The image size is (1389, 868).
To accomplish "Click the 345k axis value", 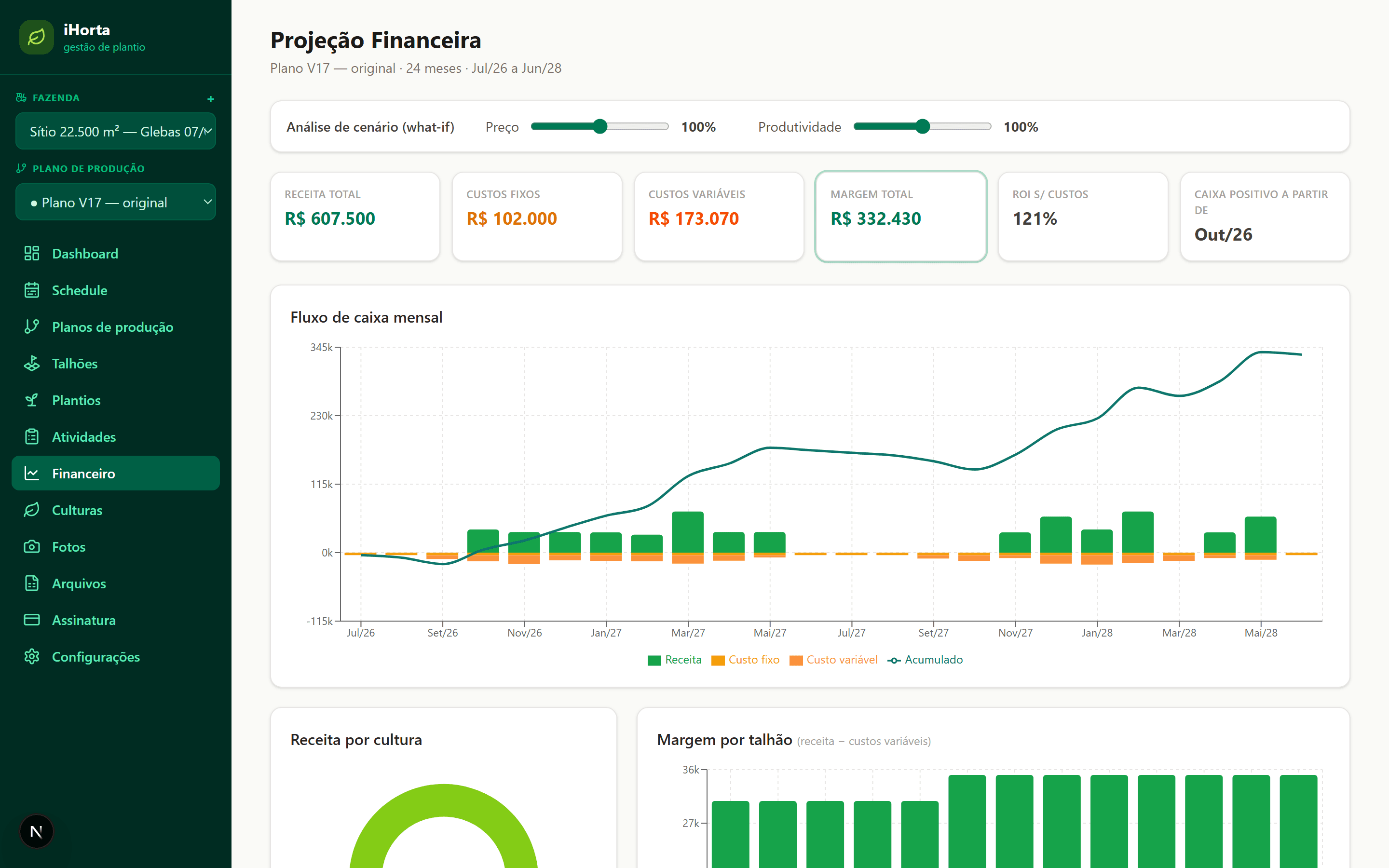I will coord(321,347).
